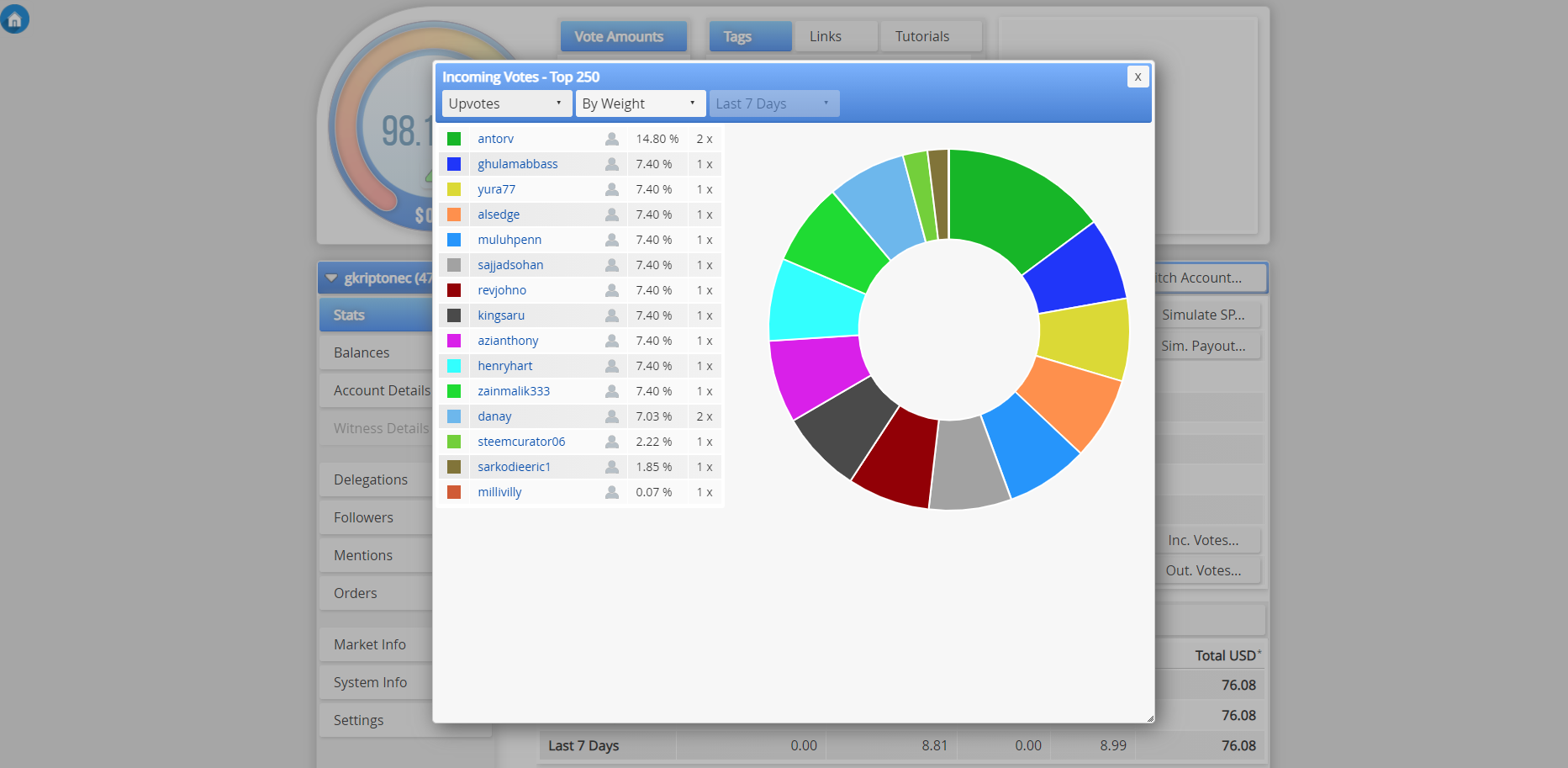Open the millivilly account link
Image resolution: width=1568 pixels, height=768 pixels.
(x=499, y=492)
